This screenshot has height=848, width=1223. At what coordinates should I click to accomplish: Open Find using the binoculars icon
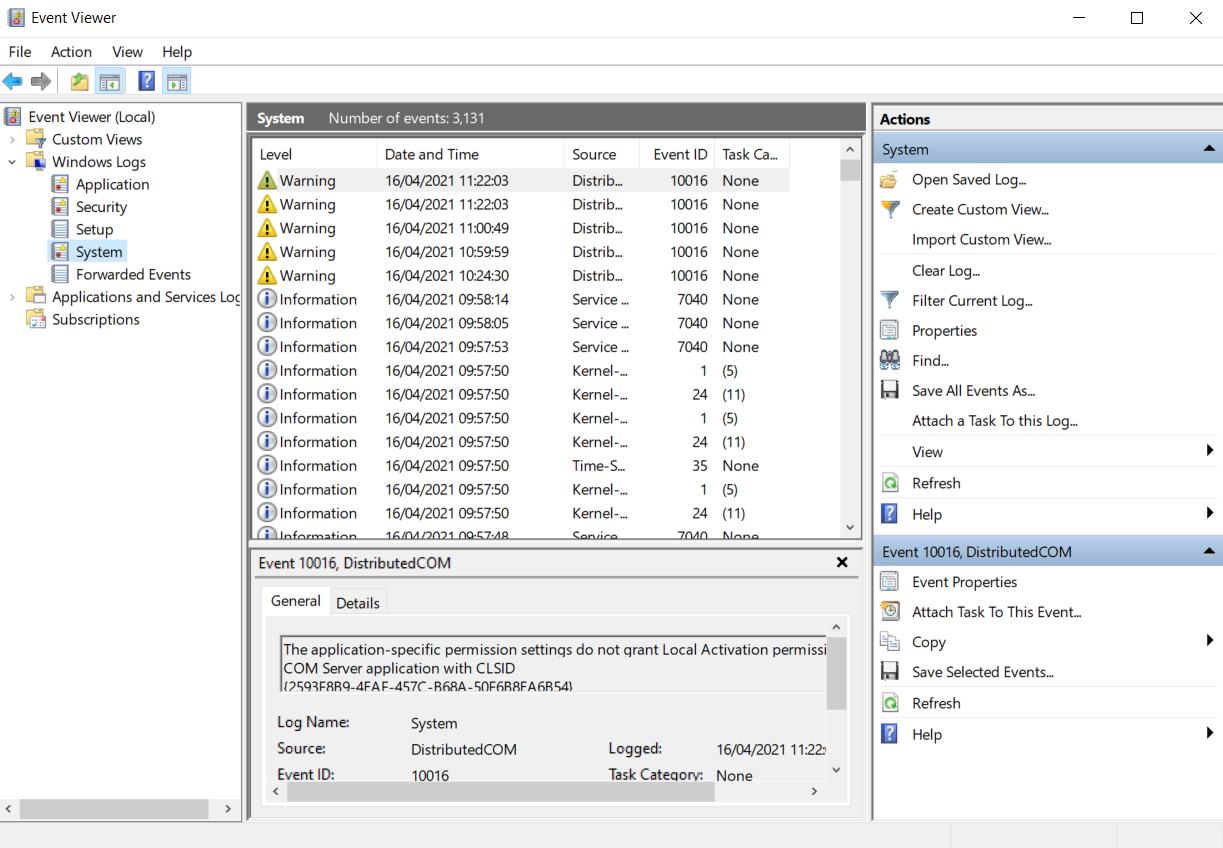[x=889, y=360]
